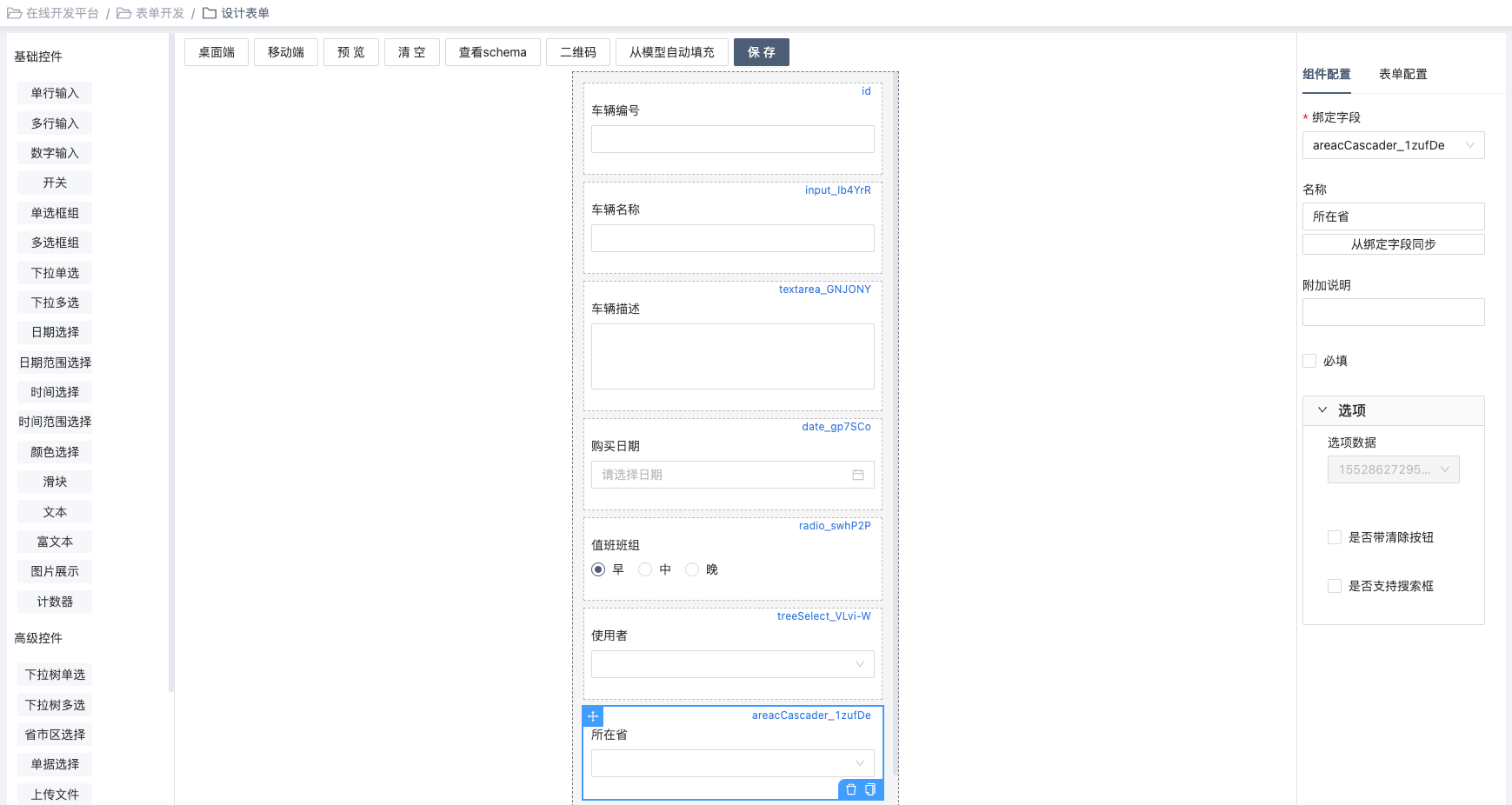
Task: Click the folder icon beside 表单开发 breadcrumb
Action: pyautogui.click(x=124, y=13)
